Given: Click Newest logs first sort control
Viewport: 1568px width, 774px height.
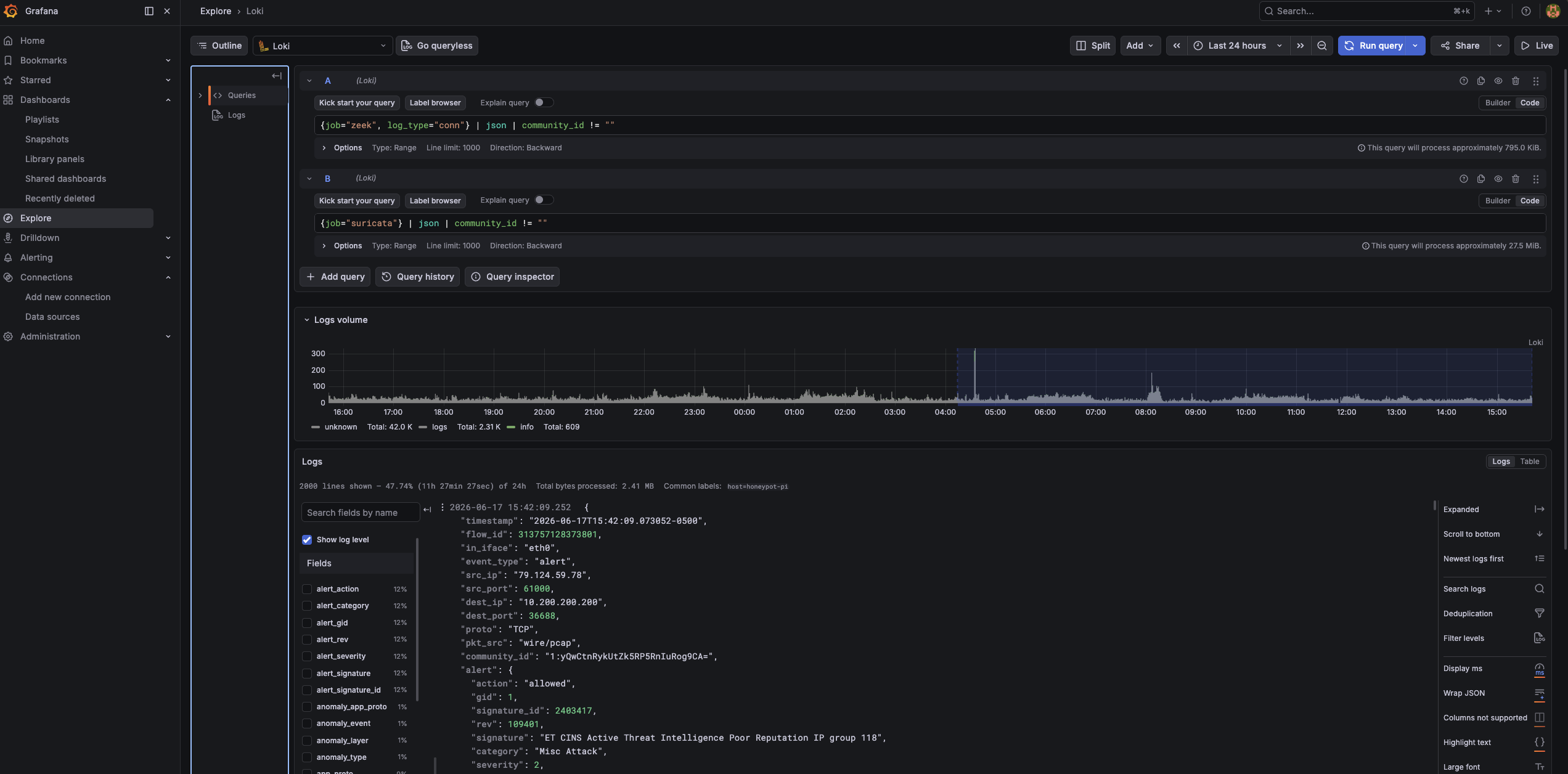Looking at the screenshot, I should click(1493, 559).
